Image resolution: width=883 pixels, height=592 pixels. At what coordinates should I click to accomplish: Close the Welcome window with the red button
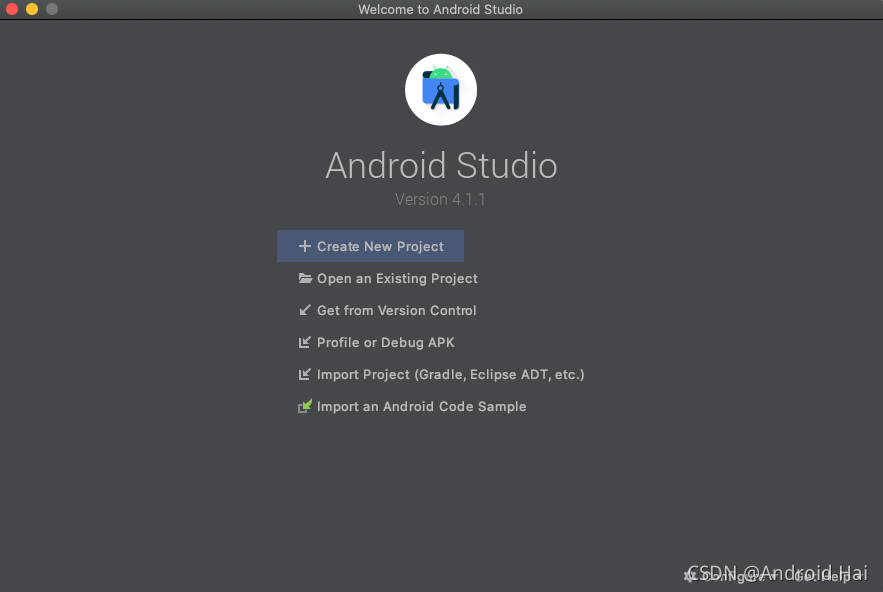(x=12, y=9)
